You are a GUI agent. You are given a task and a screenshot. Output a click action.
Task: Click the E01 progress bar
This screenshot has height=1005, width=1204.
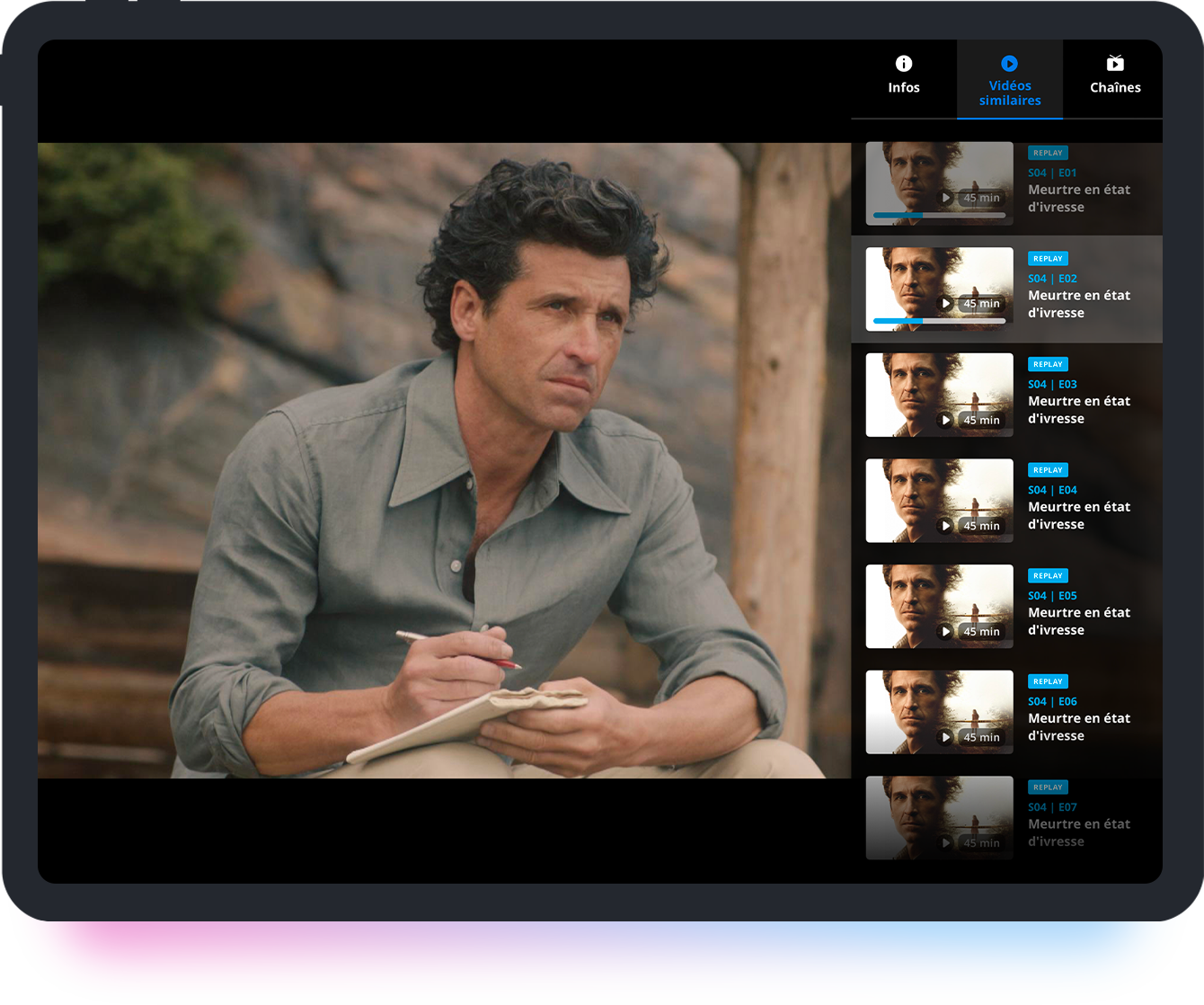pyautogui.click(x=940, y=216)
